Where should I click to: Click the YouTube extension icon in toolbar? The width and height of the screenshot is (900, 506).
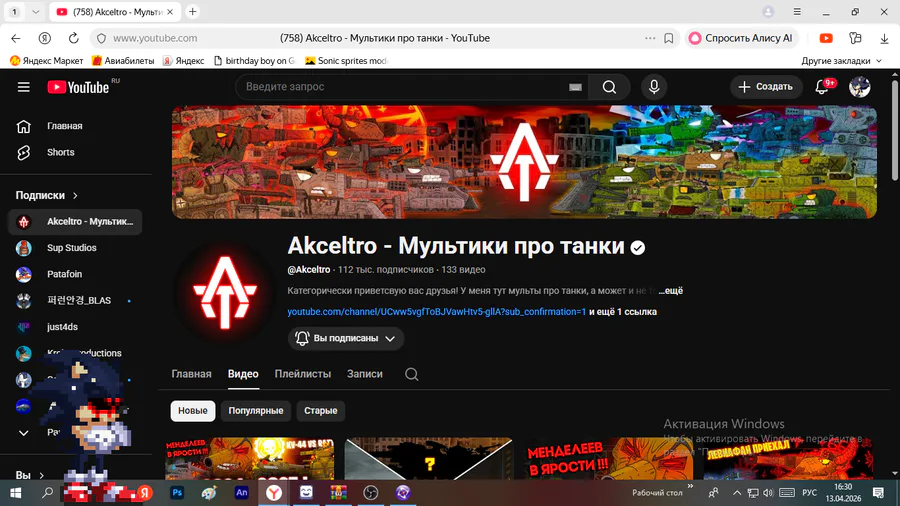click(x=826, y=38)
